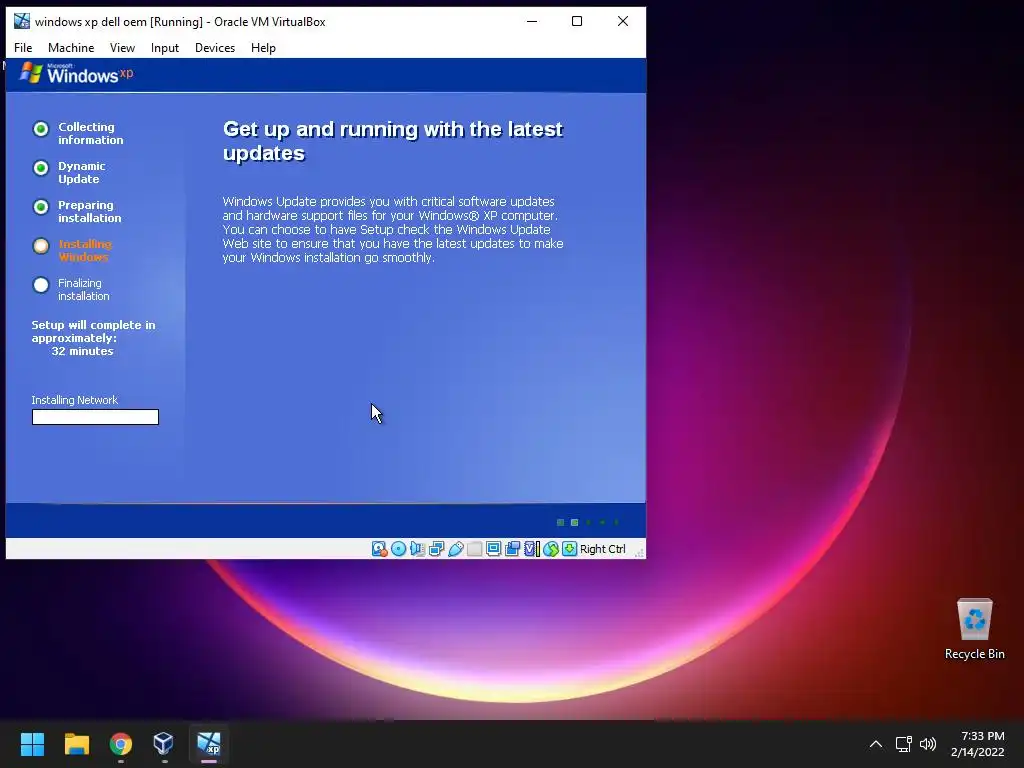Select the Recycle Bin desktop icon

(974, 629)
